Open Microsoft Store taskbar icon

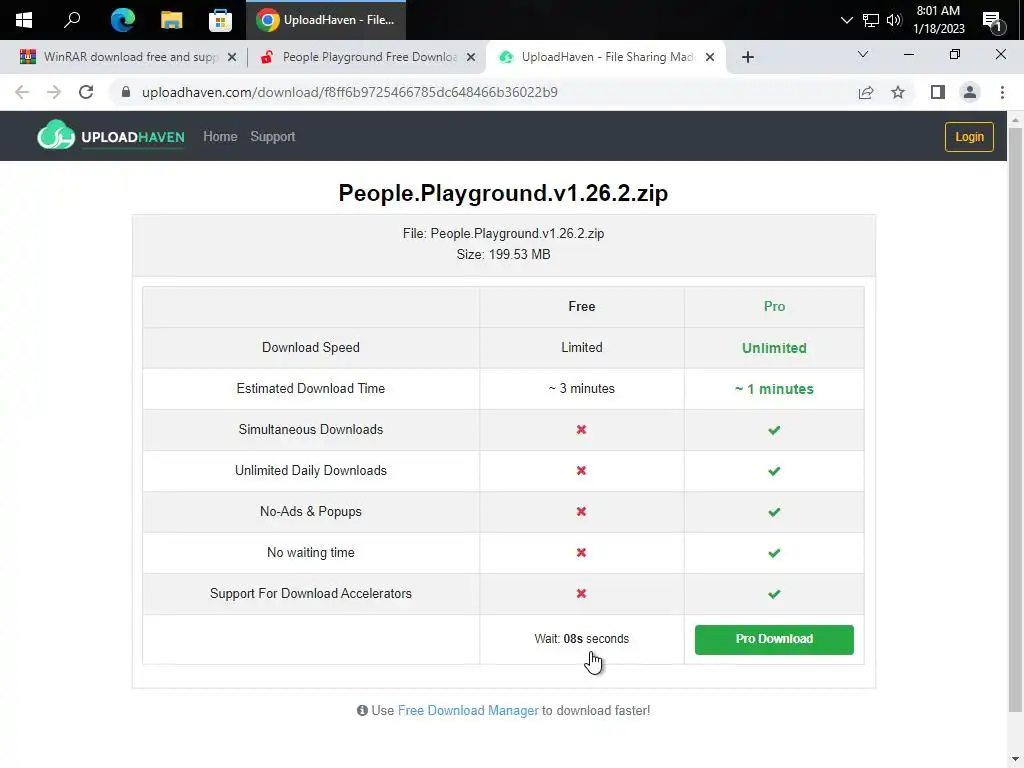tap(220, 20)
